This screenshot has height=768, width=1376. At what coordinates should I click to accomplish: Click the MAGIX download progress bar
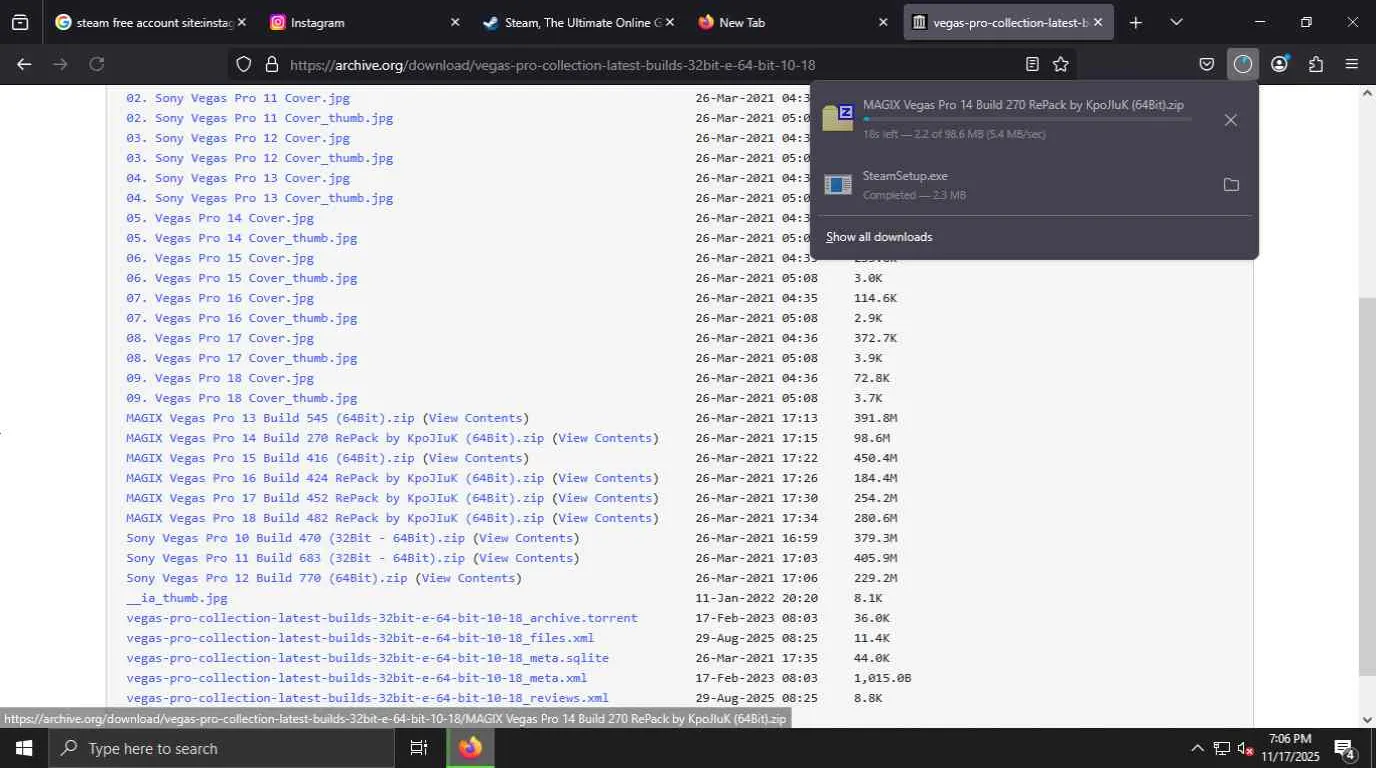pyautogui.click(x=1027, y=119)
